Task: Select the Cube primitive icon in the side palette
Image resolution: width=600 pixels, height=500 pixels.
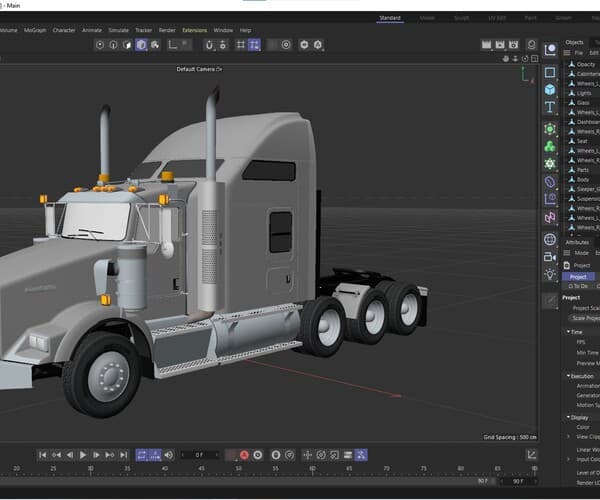Action: coord(550,89)
